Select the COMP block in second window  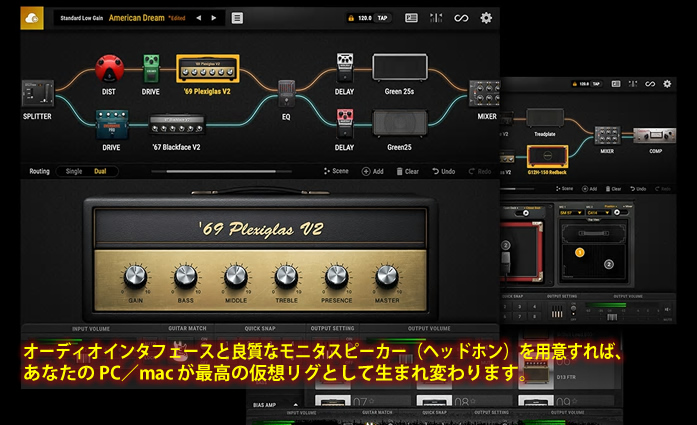654,135
